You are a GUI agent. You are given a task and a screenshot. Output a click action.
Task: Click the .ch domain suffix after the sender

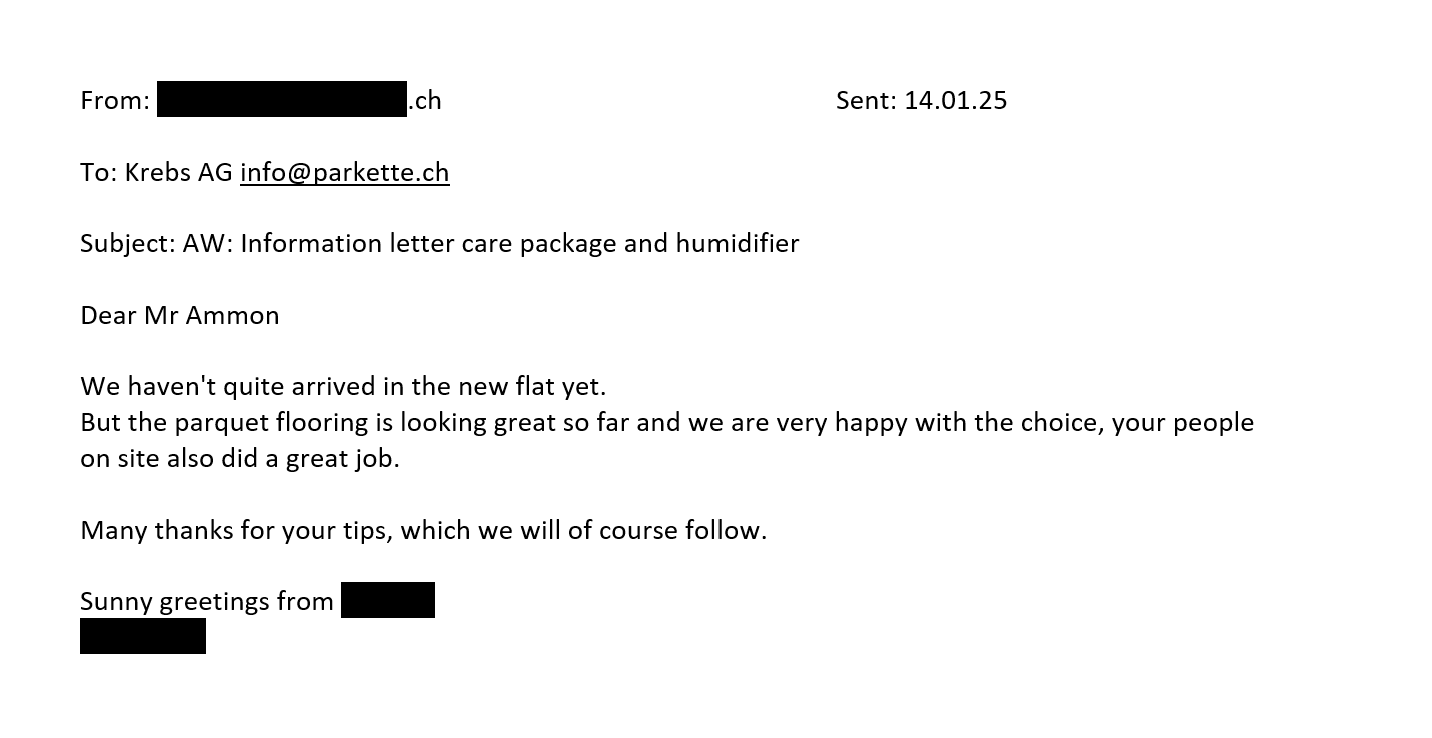[425, 100]
